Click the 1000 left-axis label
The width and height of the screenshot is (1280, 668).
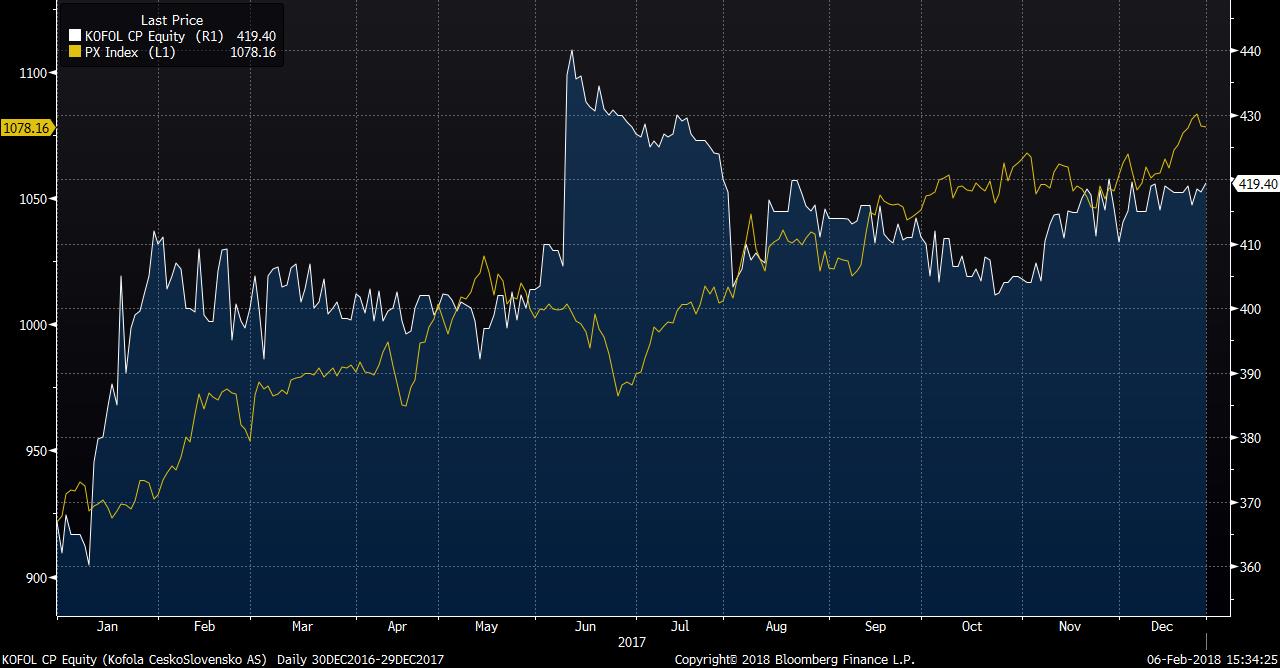pyautogui.click(x=33, y=325)
